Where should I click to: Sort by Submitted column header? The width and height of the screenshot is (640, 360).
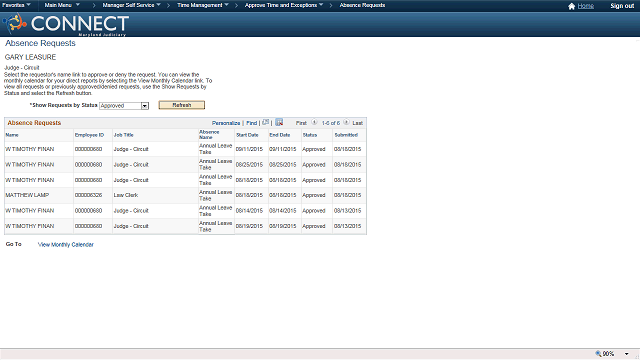pyautogui.click(x=346, y=135)
